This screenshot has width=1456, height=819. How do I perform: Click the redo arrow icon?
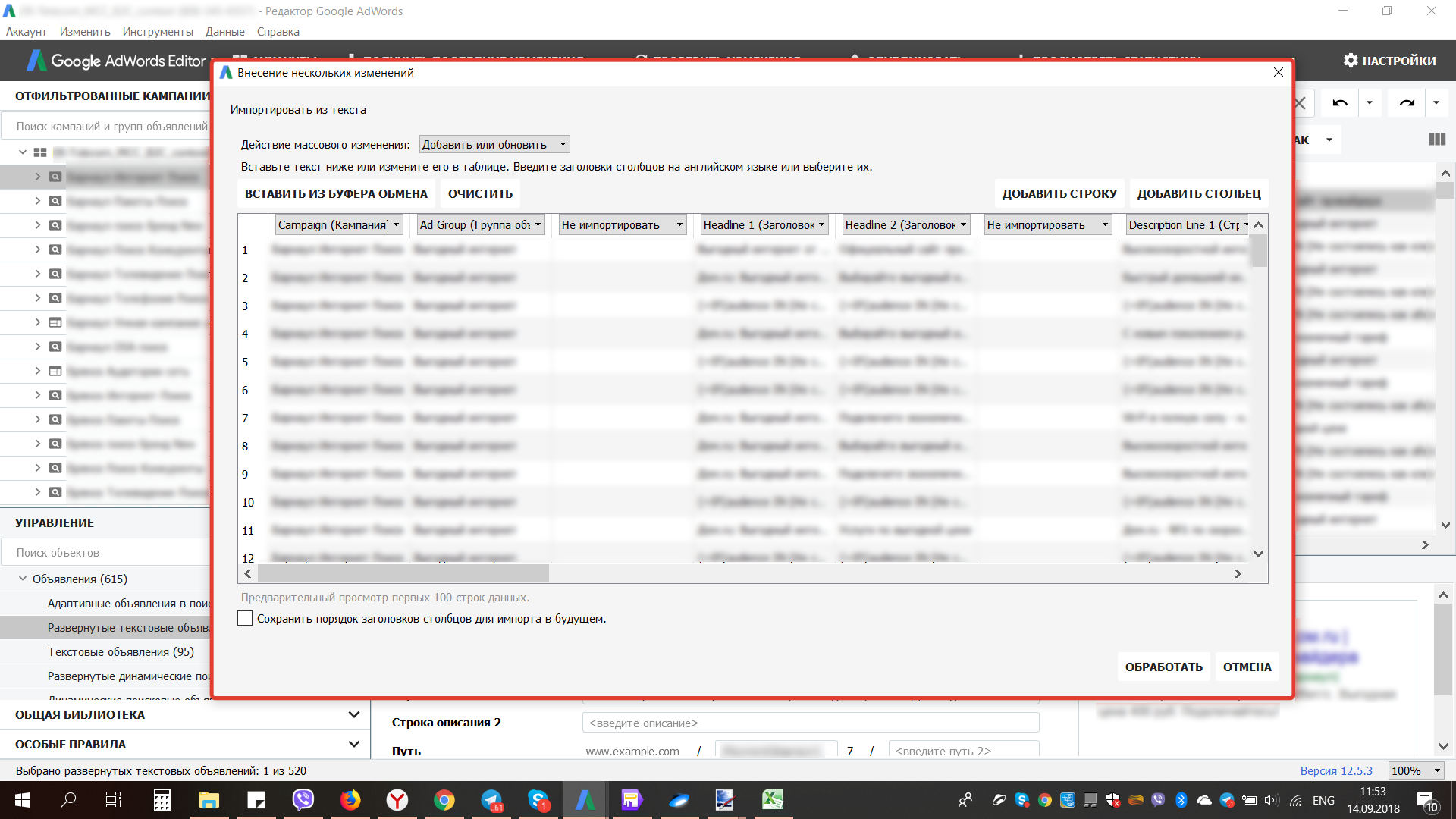point(1407,102)
